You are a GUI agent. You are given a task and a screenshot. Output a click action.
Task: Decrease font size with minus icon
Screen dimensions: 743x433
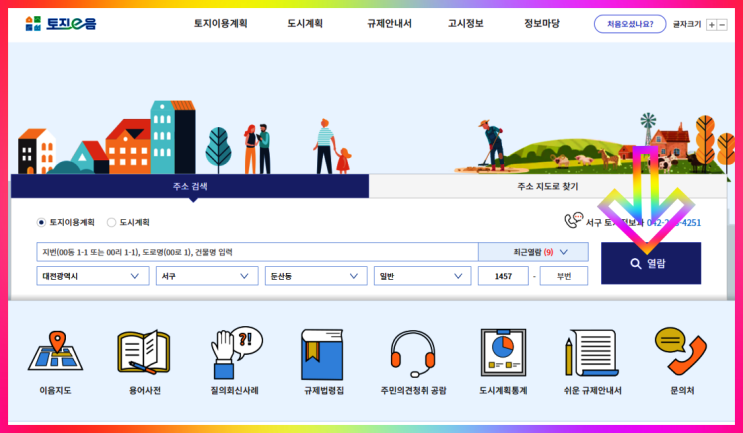tap(722, 25)
